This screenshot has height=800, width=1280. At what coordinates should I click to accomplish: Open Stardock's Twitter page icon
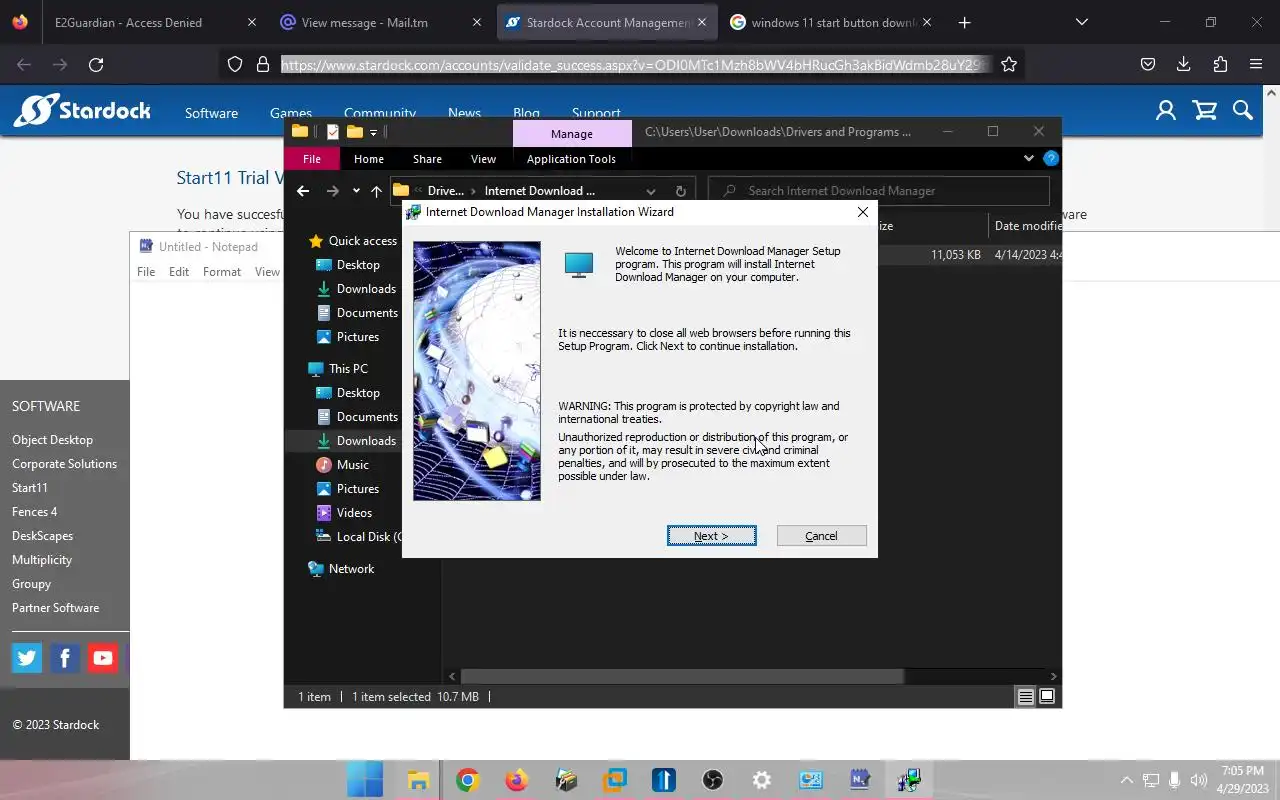point(27,658)
